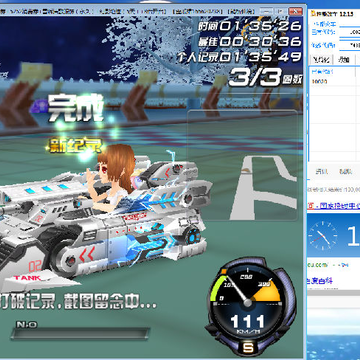Maximize the game window

(281, 11)
